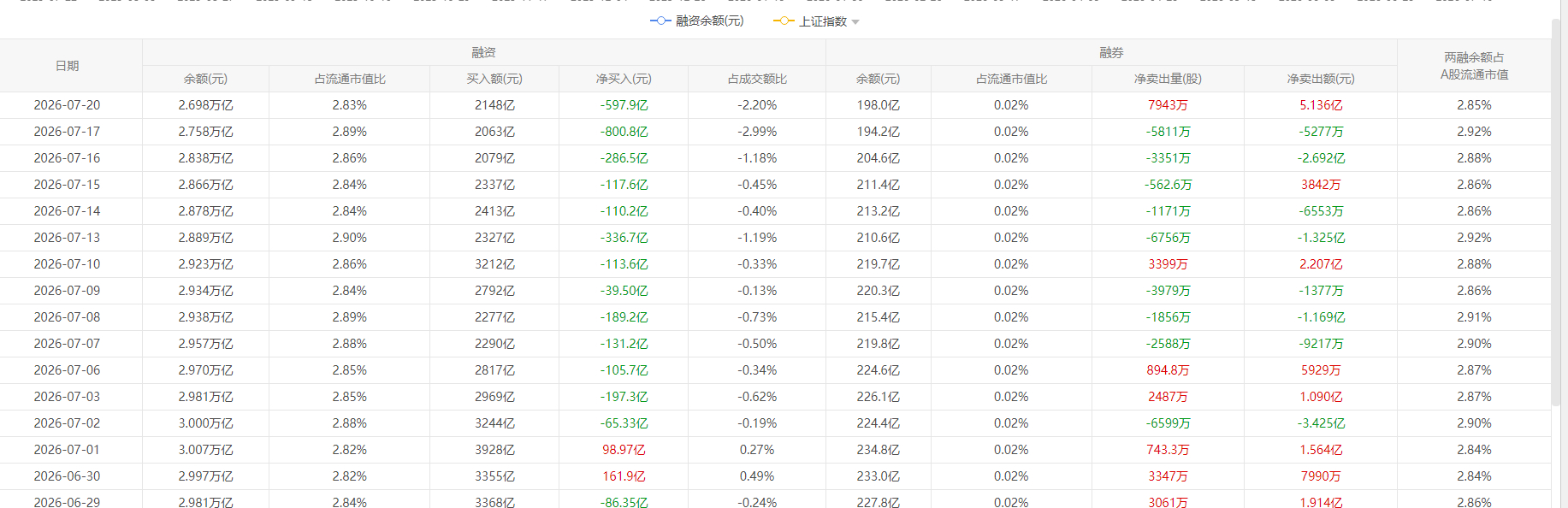Click the red net buy value 161.9亿
Viewport: 1568px width, 508px height.
(624, 476)
